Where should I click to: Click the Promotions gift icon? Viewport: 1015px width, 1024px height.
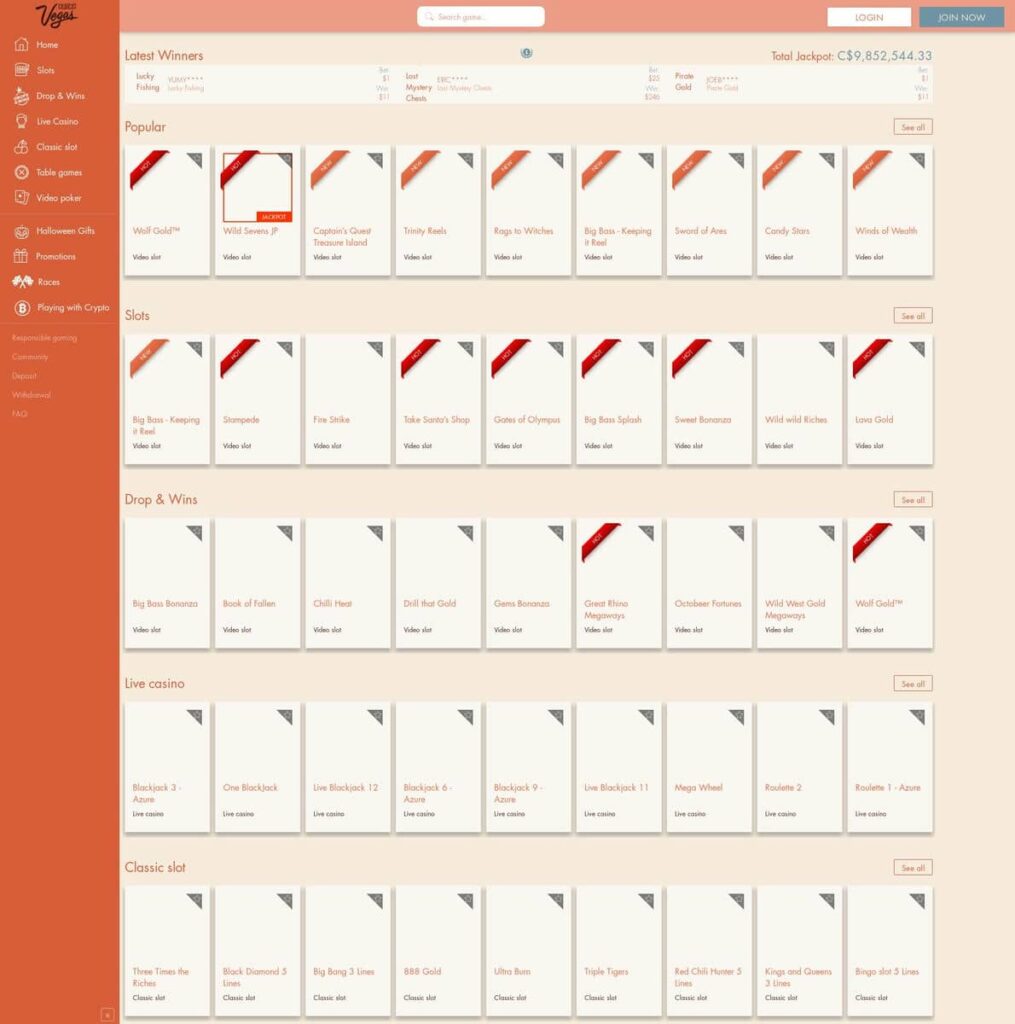point(21,256)
